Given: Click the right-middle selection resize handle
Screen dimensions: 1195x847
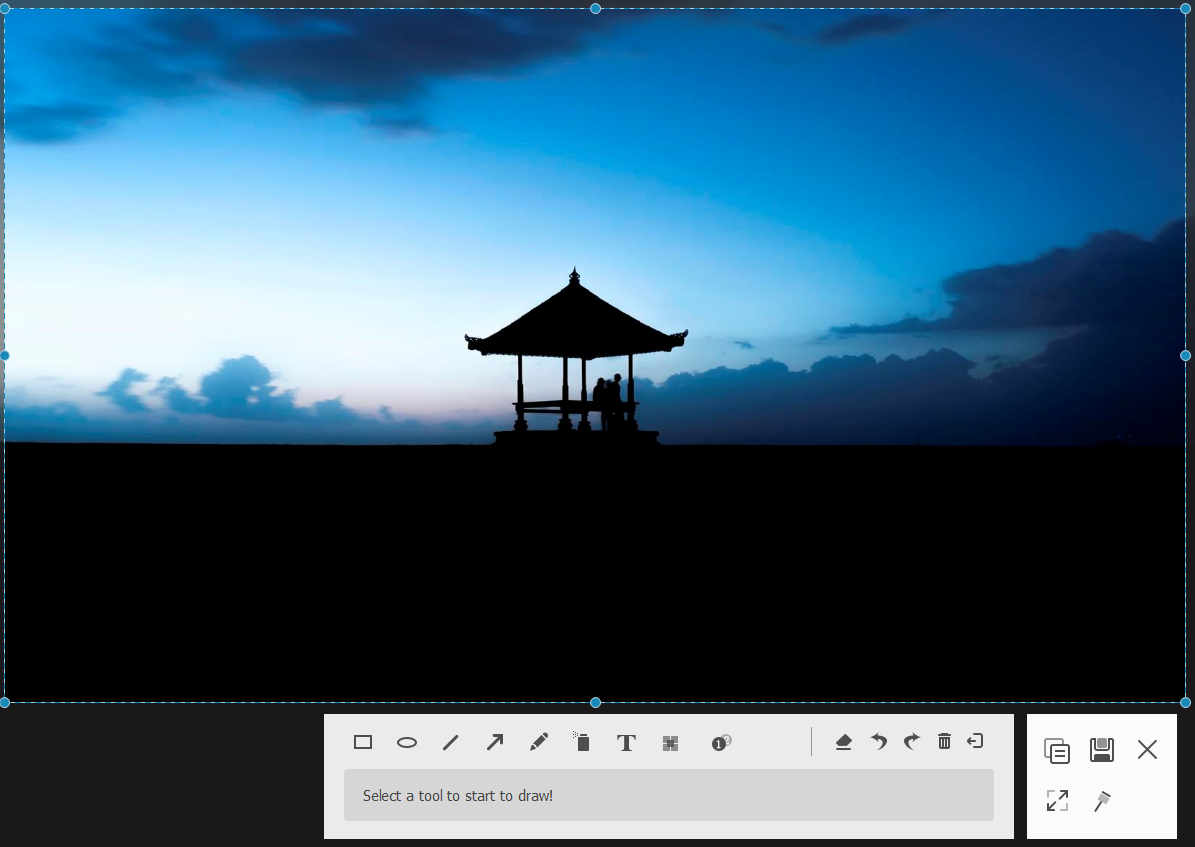Looking at the screenshot, I should point(1186,356).
